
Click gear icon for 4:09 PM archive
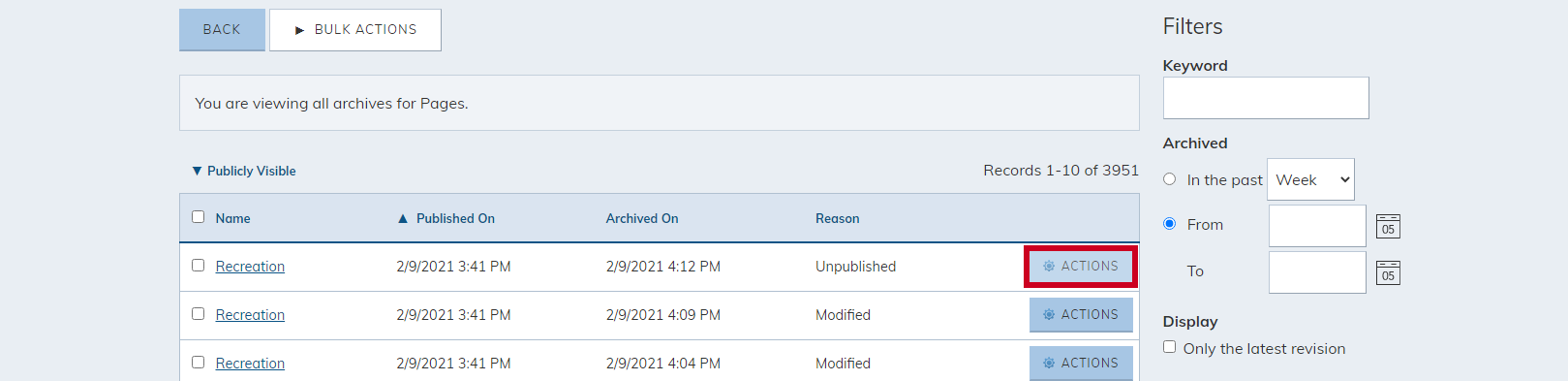[1049, 314]
